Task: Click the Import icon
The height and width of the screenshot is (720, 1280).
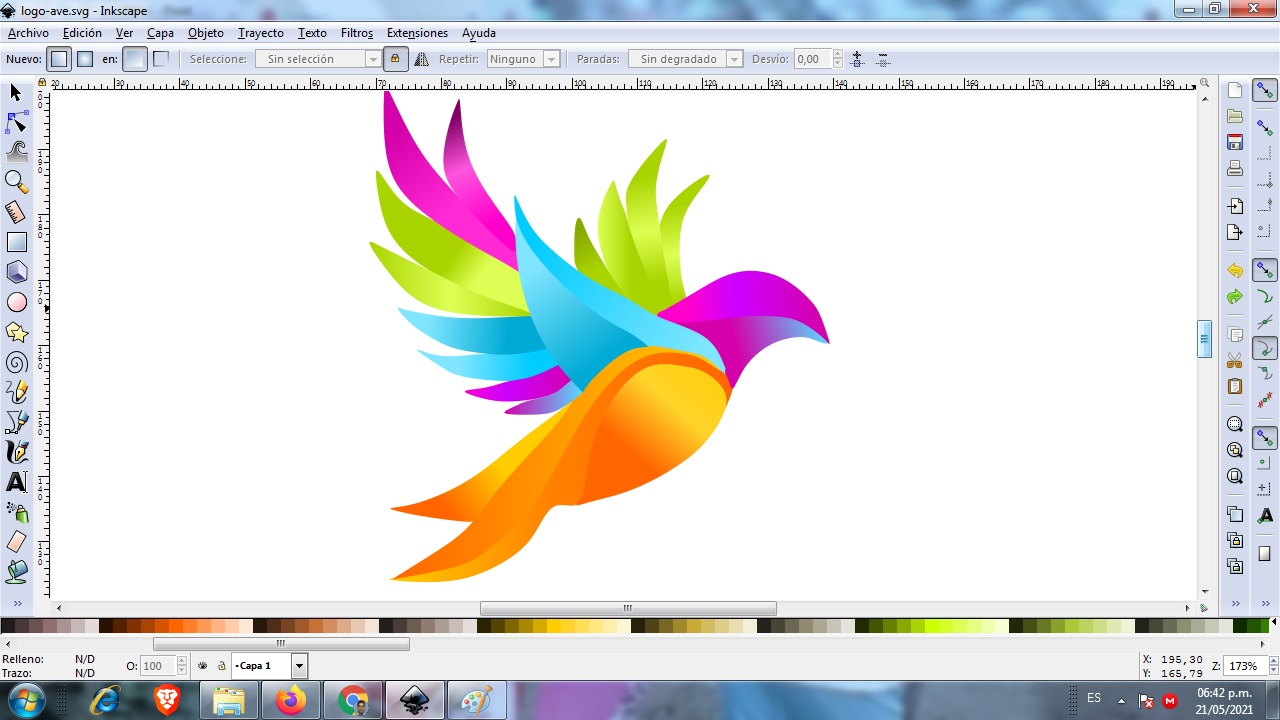Action: tap(1235, 206)
